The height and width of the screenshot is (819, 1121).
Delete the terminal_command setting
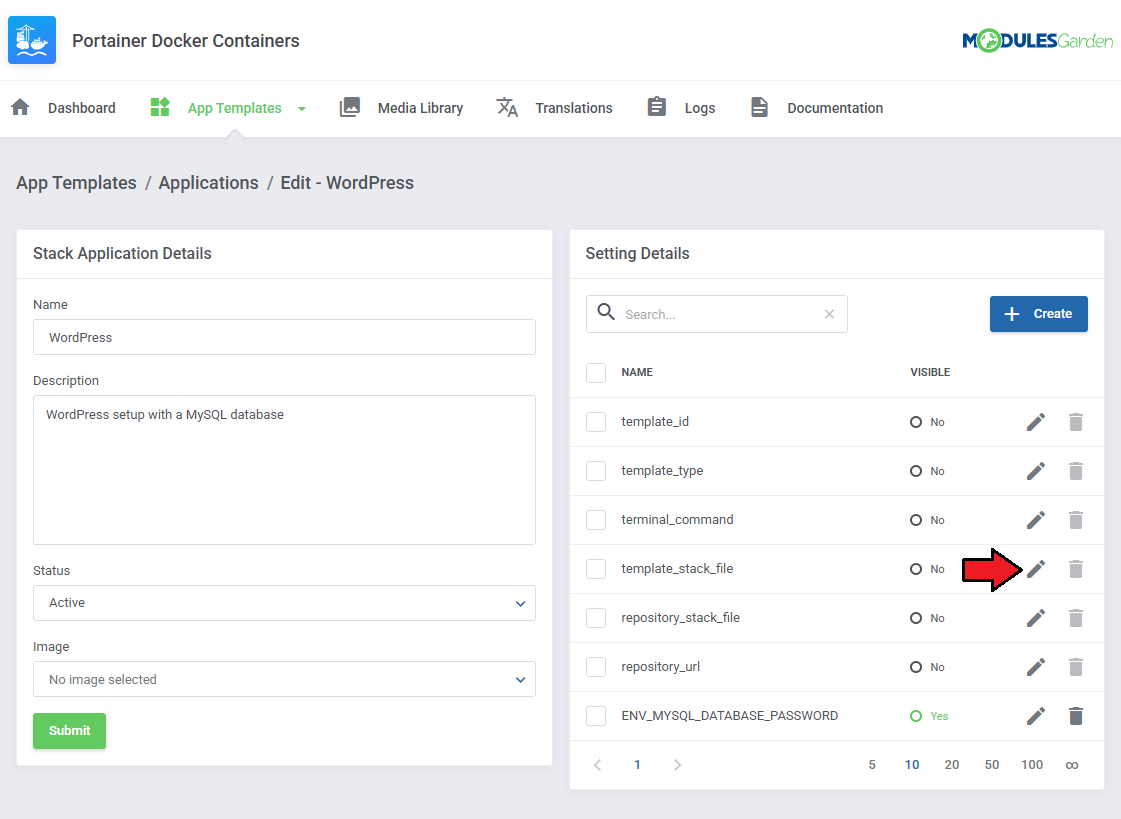pos(1076,520)
